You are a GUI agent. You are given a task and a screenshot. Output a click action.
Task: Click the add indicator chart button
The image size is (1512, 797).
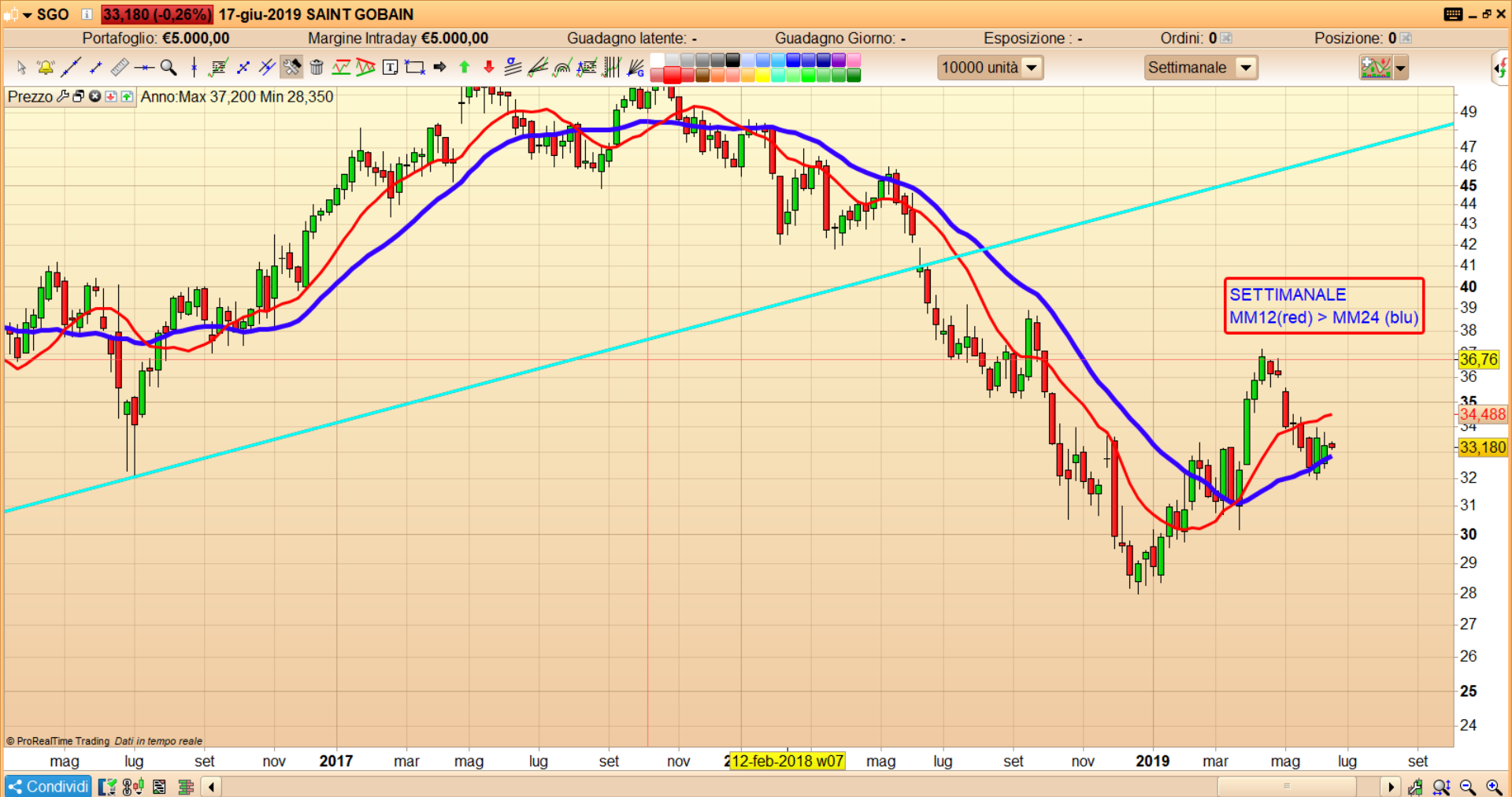(x=1376, y=68)
